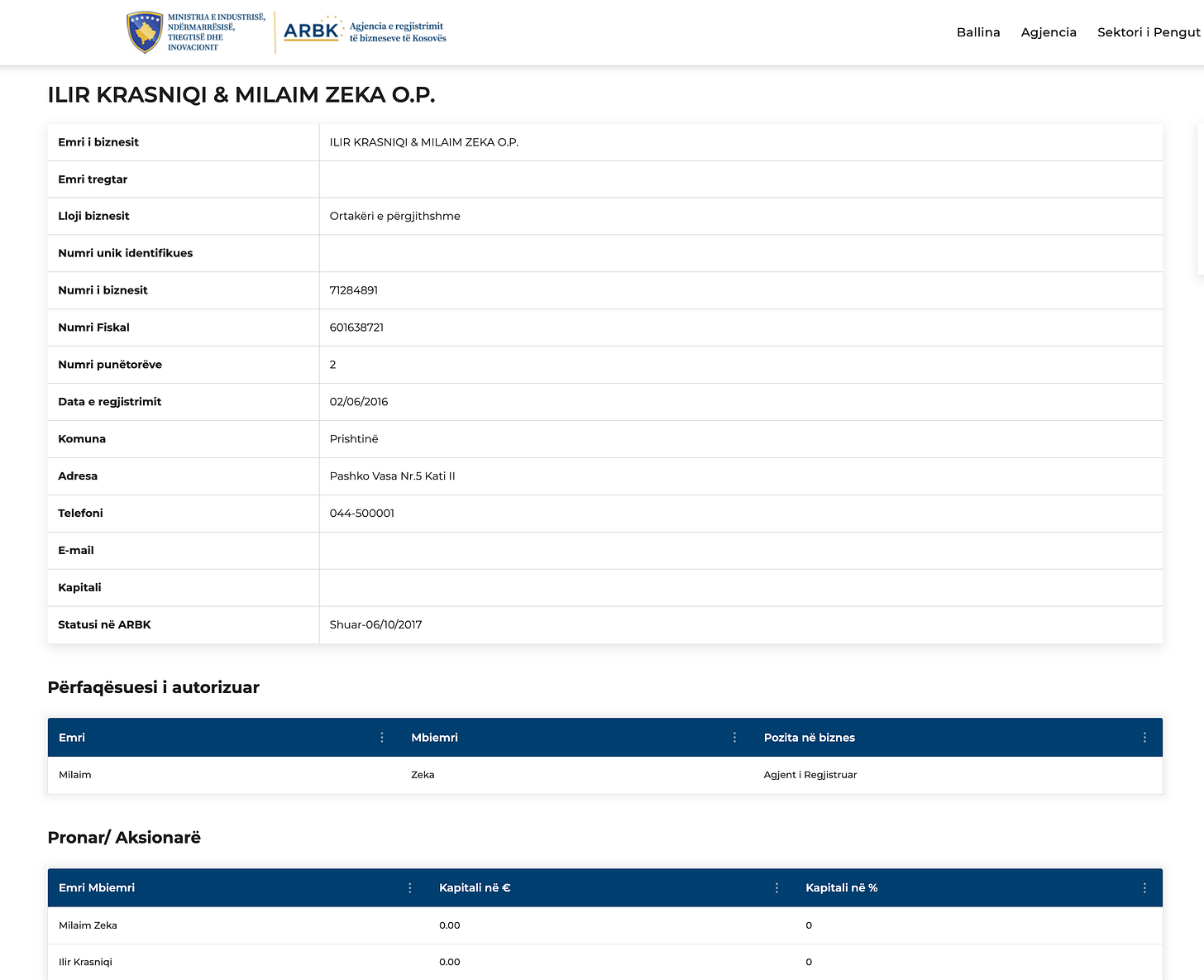The height and width of the screenshot is (980, 1204).
Task: Click owner row Milaim Zeka
Action: [88, 925]
